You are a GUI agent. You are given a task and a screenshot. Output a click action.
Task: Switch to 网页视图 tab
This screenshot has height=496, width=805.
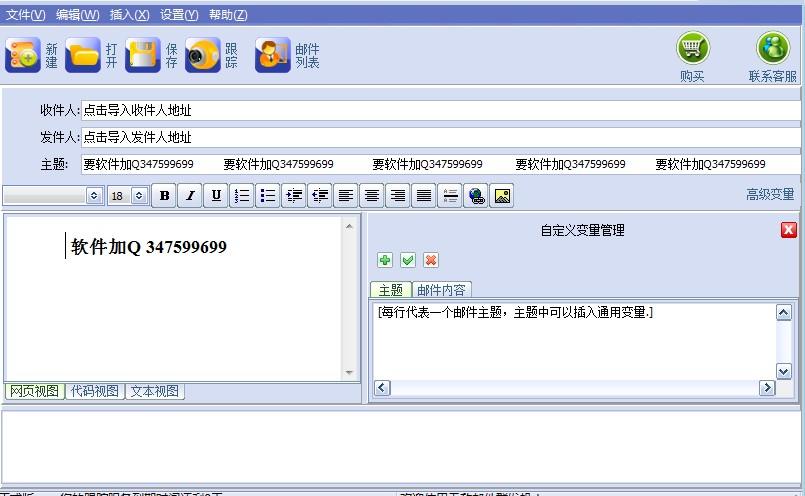point(34,391)
